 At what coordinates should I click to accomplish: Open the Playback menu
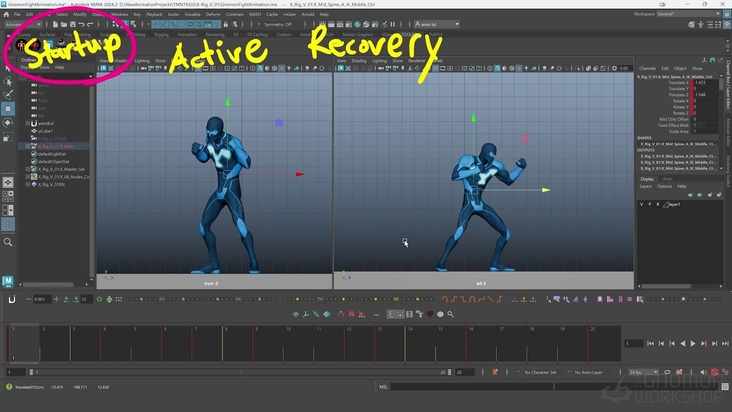[x=154, y=14]
